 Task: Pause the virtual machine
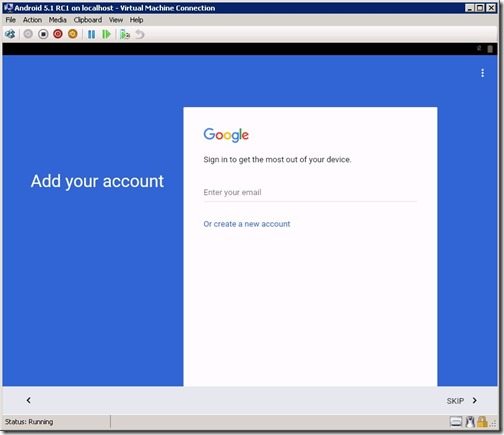pyautogui.click(x=91, y=34)
